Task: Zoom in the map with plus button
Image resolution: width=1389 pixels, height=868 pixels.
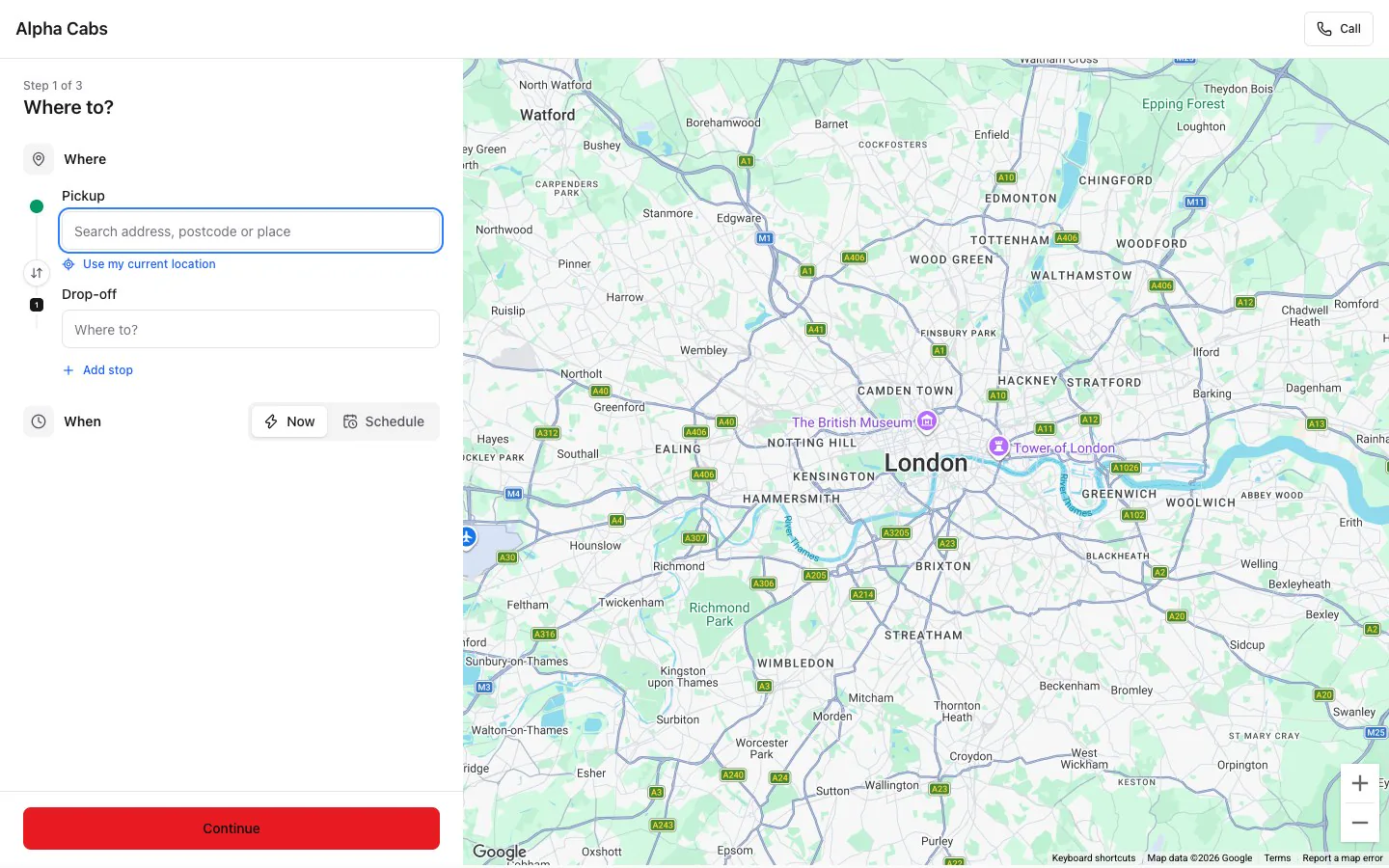Action: tap(1360, 783)
